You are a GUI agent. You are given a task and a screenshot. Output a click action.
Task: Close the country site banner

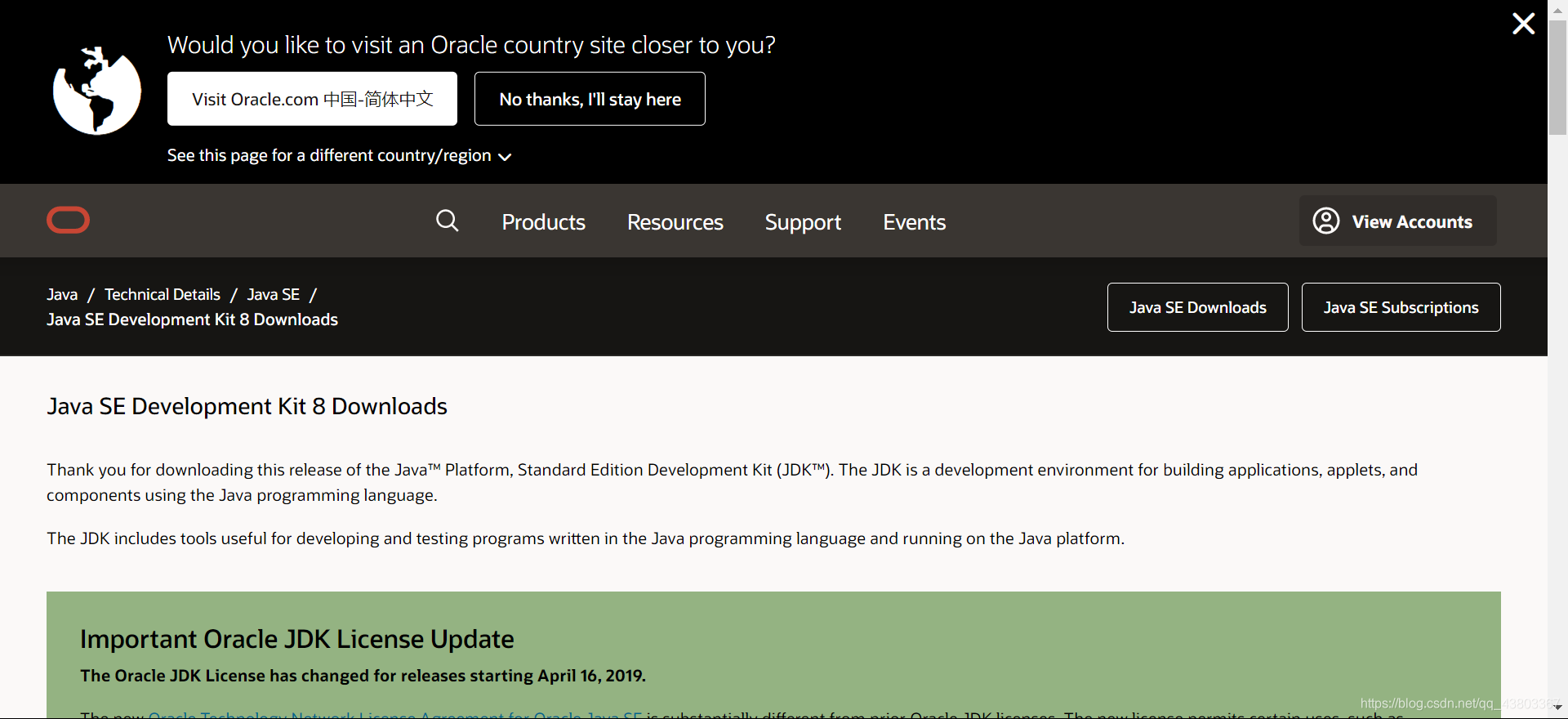coord(1523,24)
